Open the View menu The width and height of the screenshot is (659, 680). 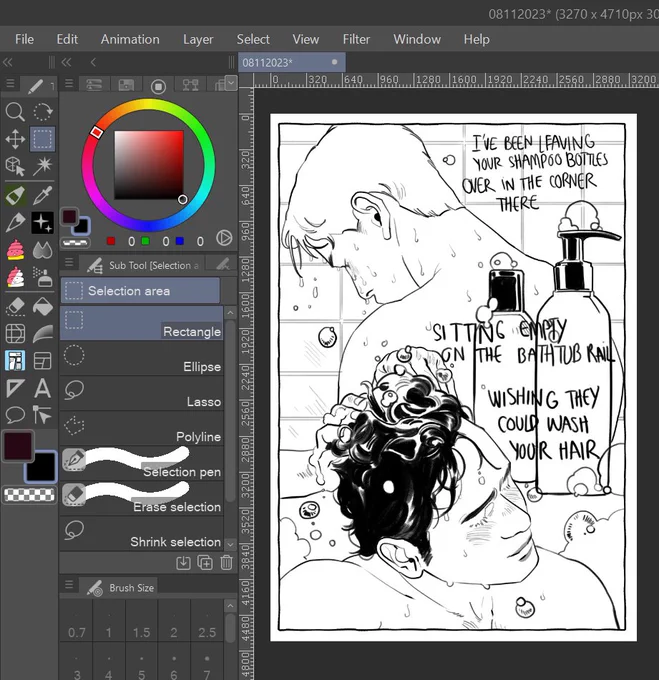point(306,39)
